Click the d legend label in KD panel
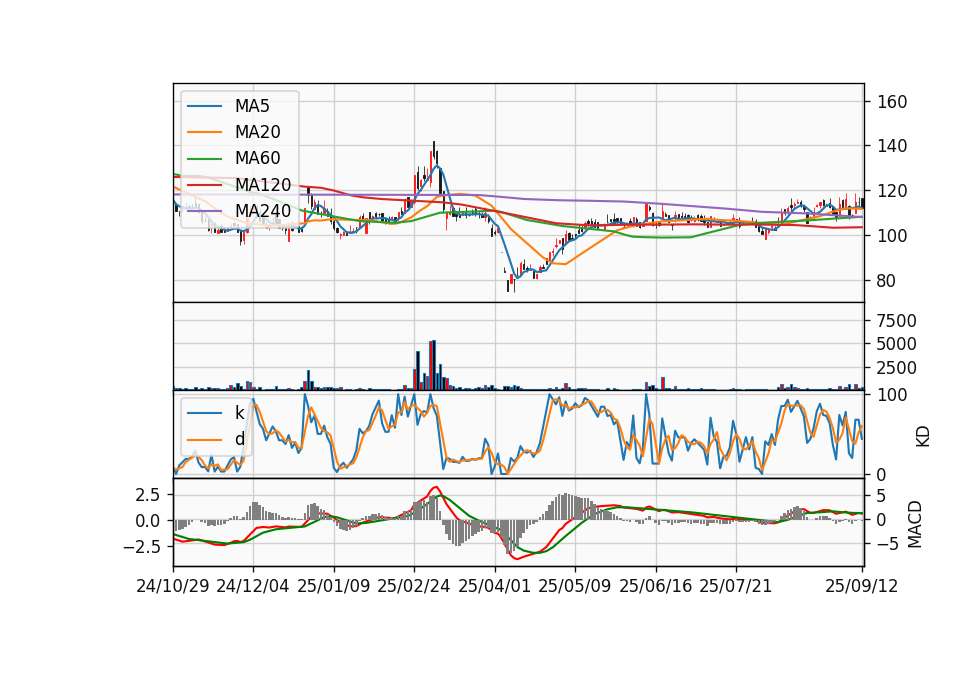 (239, 439)
